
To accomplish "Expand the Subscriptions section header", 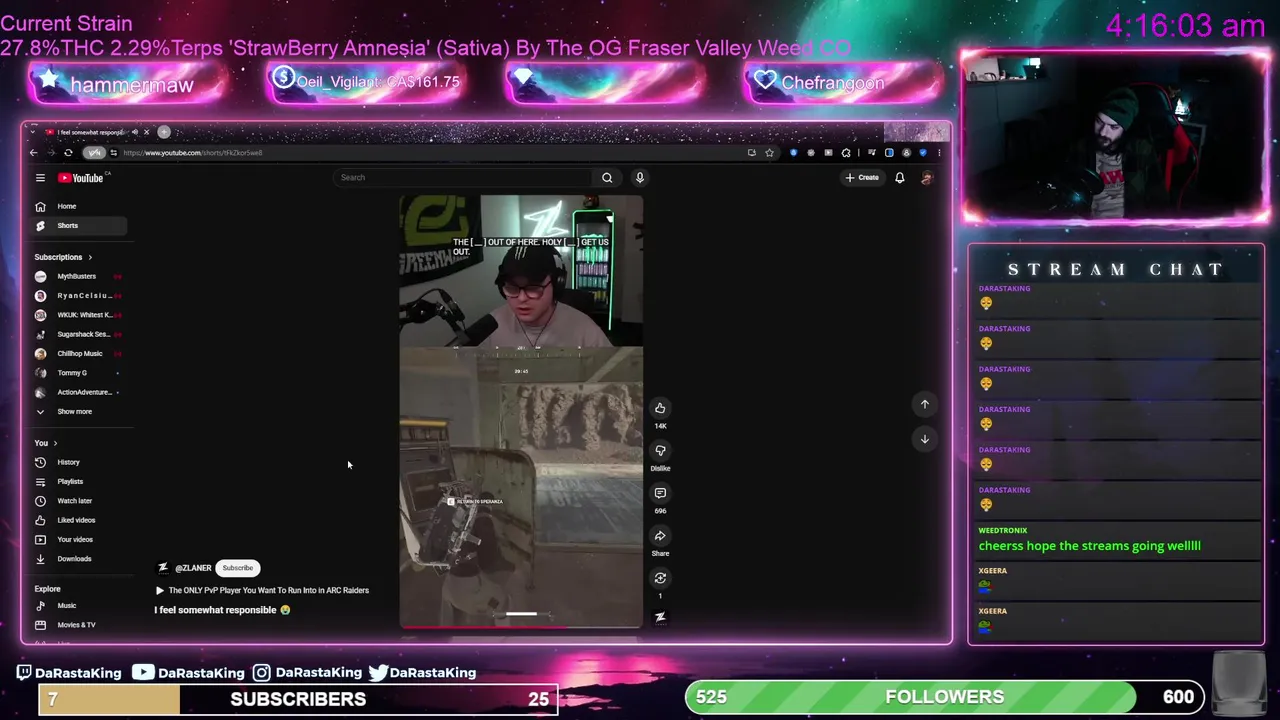I will [x=63, y=257].
